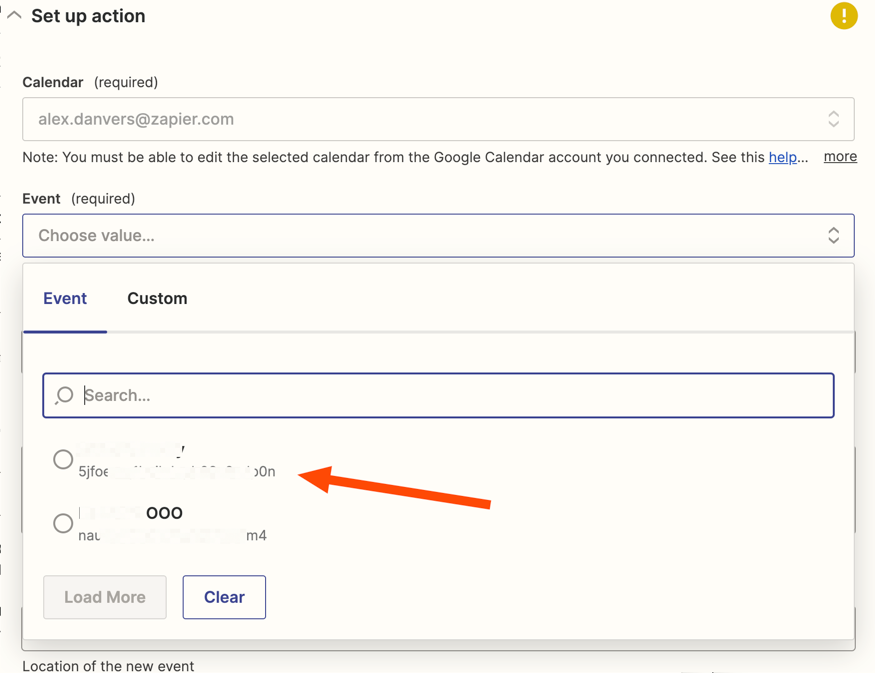This screenshot has height=673, width=875.
Task: Choose the event labeled OOO
Action: (164, 513)
